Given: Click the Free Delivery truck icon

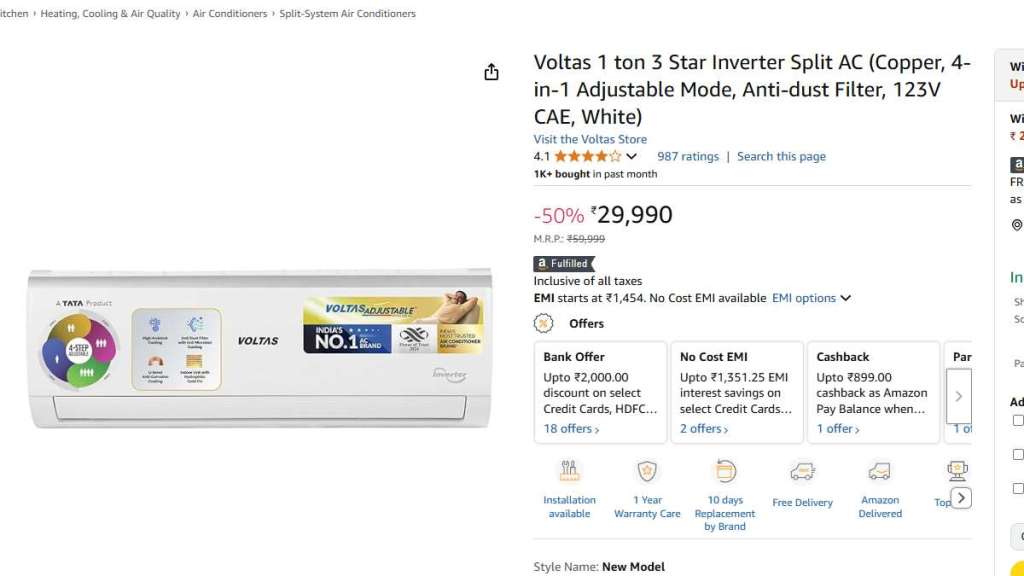Looking at the screenshot, I should click(802, 472).
